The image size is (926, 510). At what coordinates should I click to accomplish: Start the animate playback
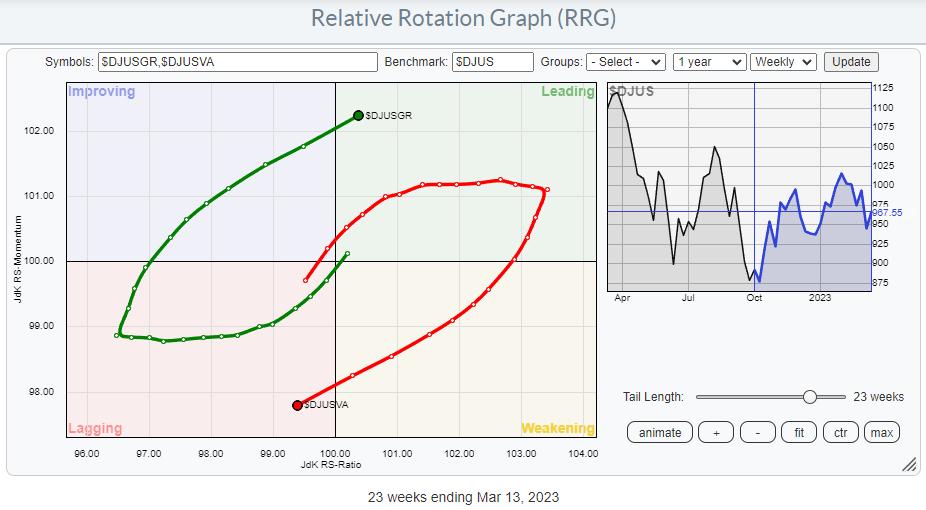(x=660, y=433)
